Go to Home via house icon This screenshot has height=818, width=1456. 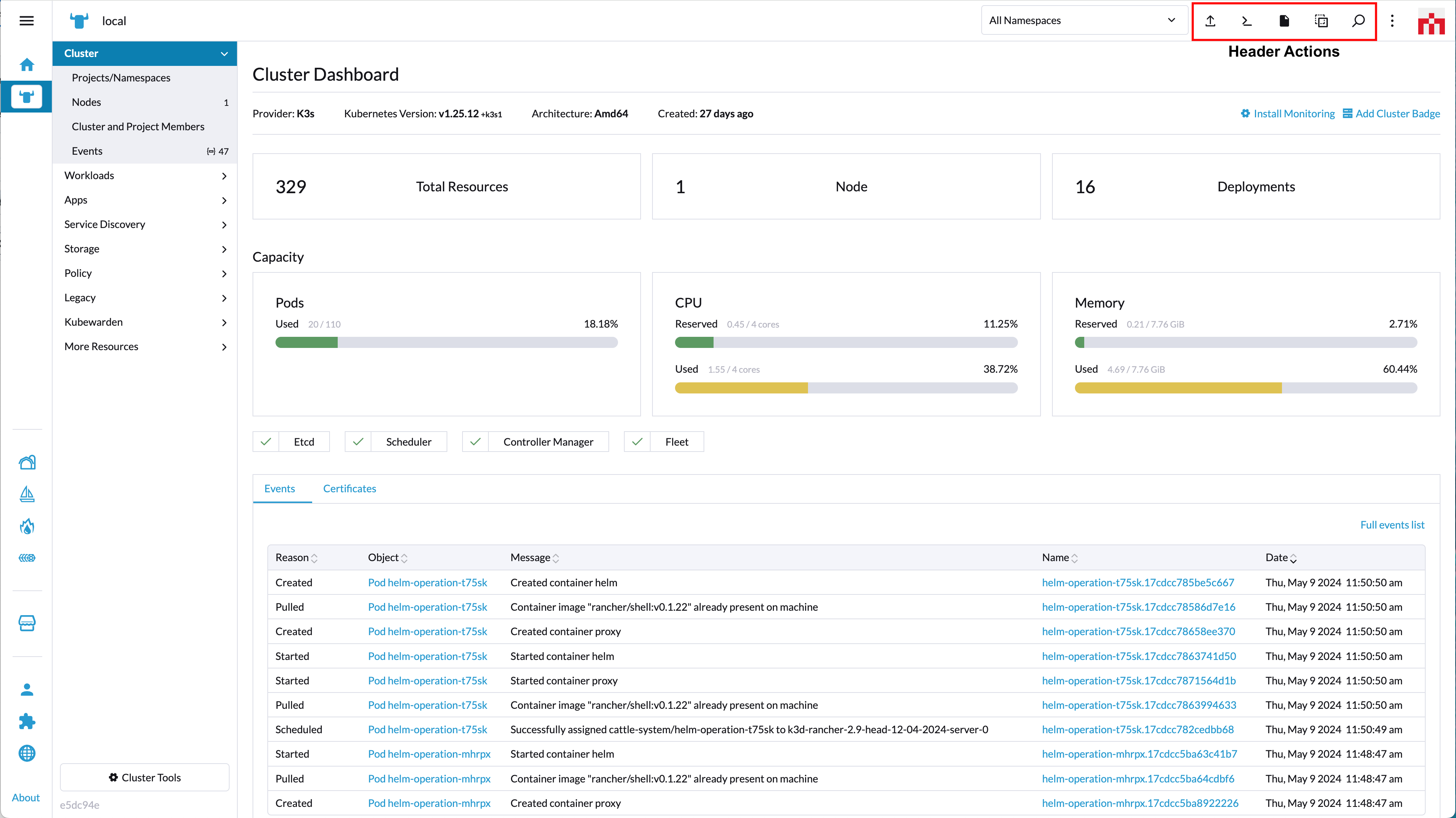[x=27, y=65]
